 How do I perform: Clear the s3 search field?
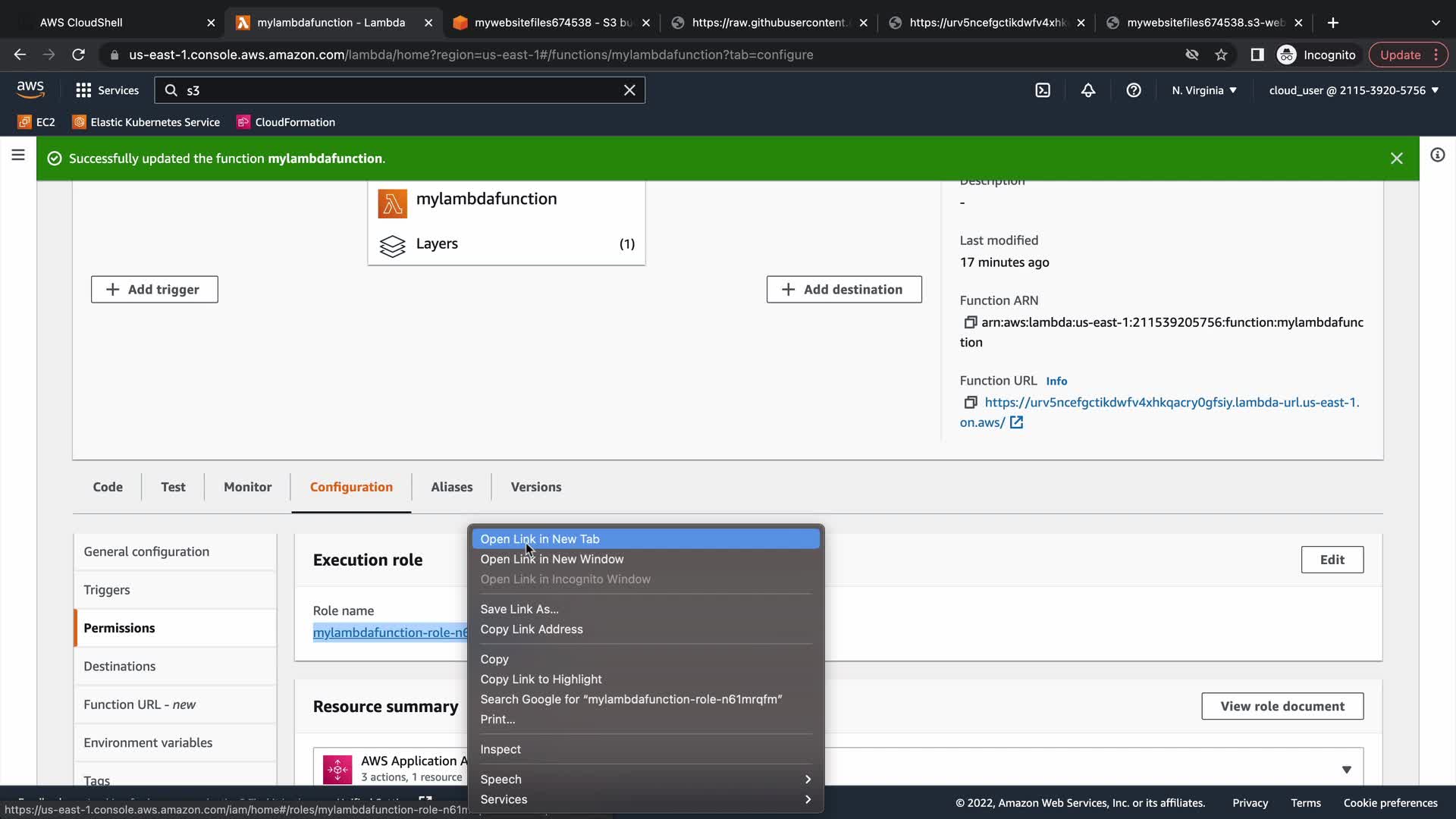pyautogui.click(x=629, y=90)
